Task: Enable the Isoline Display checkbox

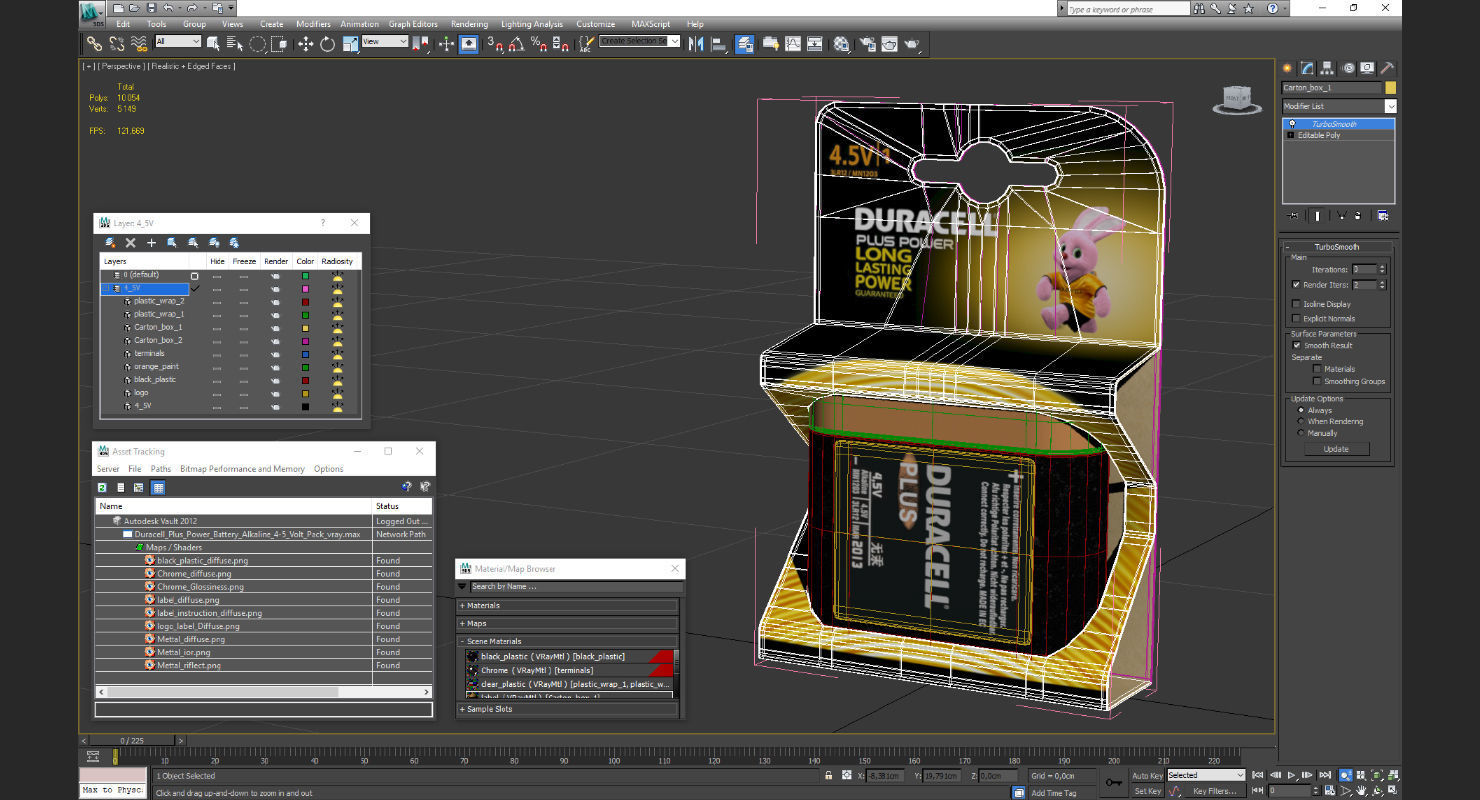Action: tap(1296, 304)
